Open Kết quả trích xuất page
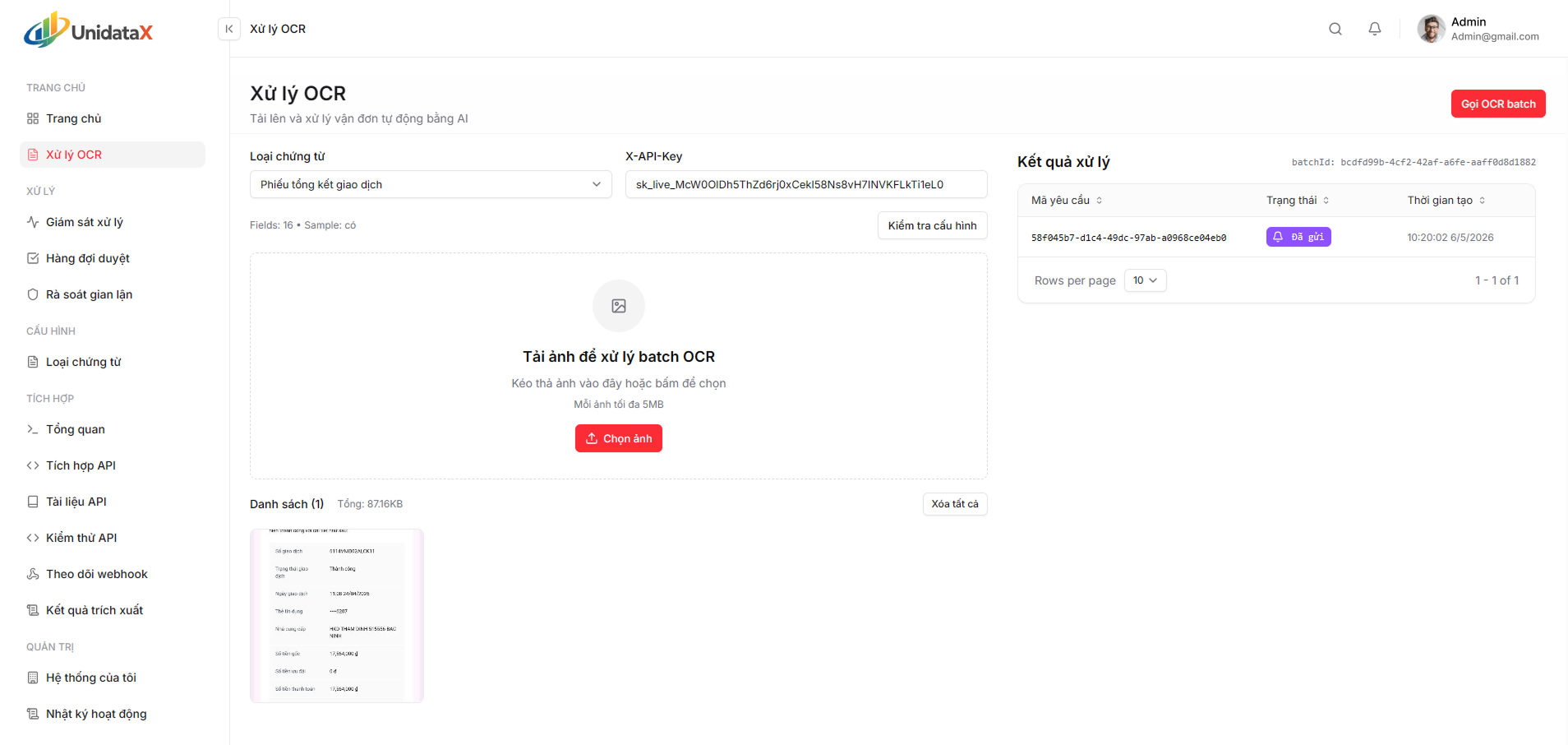The image size is (1568, 745). [113, 610]
